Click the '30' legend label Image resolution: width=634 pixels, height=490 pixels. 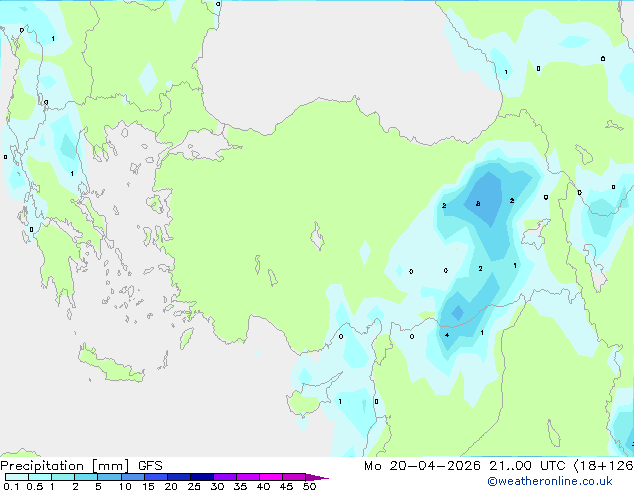[217, 486]
